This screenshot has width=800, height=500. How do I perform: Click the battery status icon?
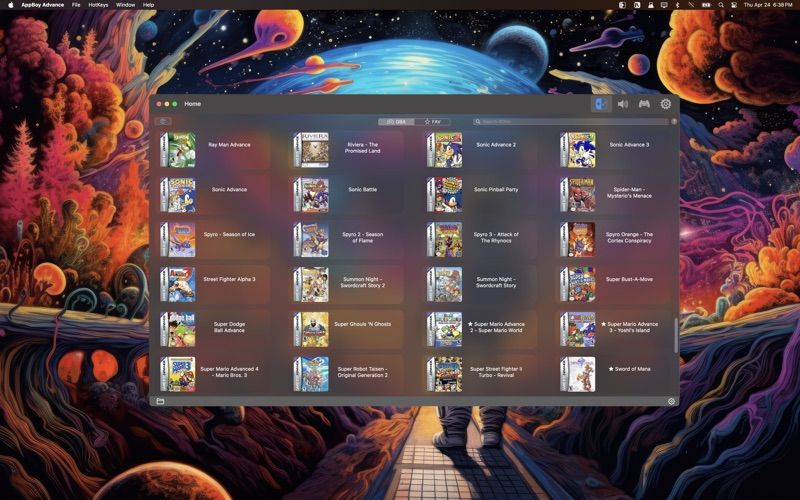[706, 5]
